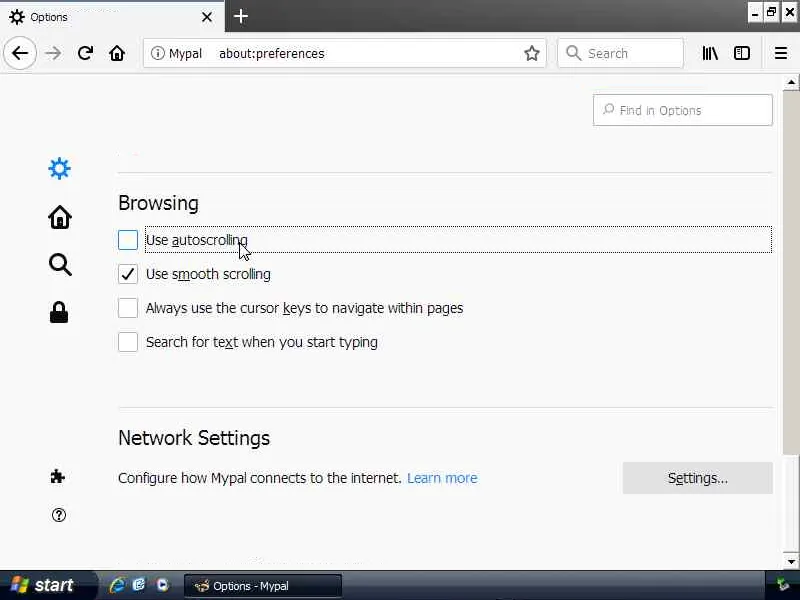Image resolution: width=800 pixels, height=600 pixels.
Task: Open the Privacy & Security lock category
Action: click(59, 312)
